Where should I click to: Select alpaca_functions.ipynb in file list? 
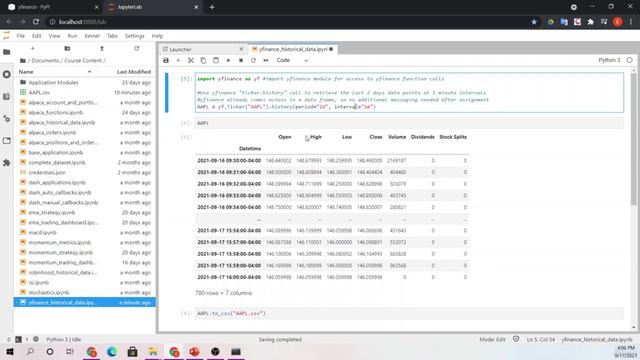[x=85, y=113]
